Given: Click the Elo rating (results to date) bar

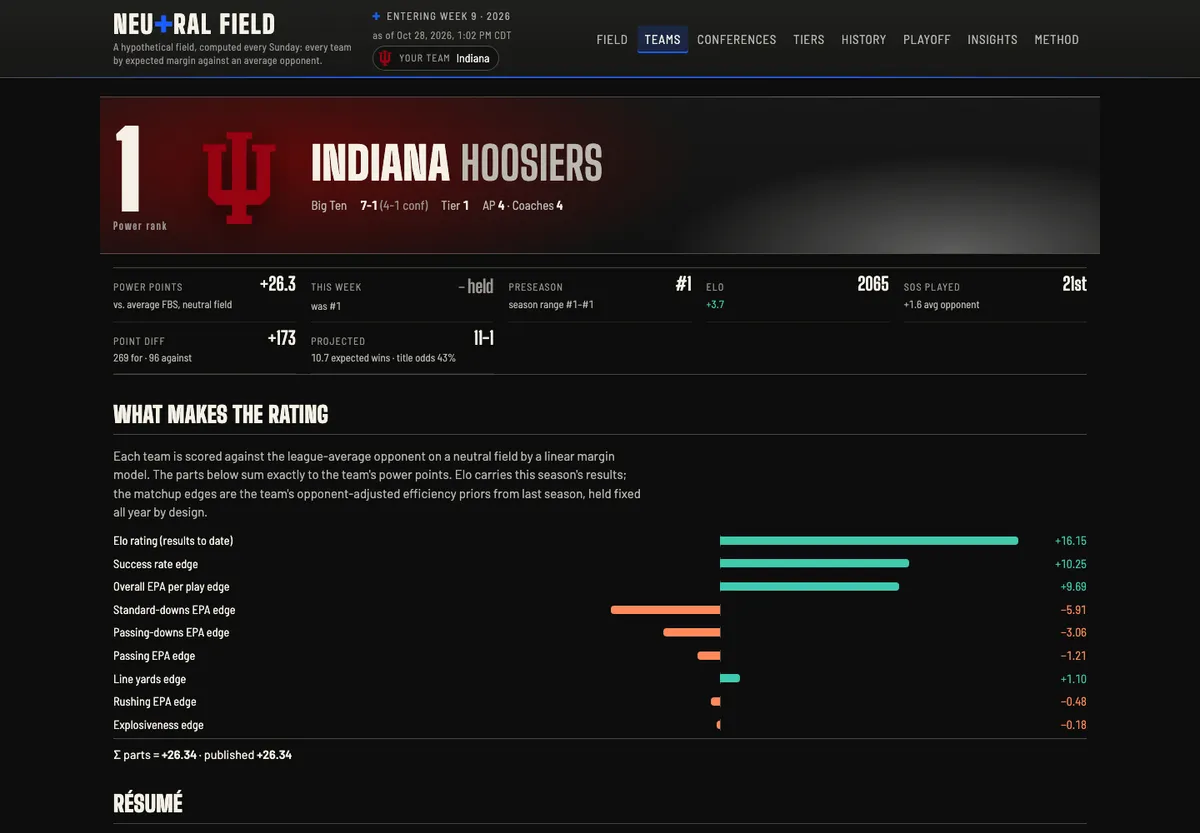Looking at the screenshot, I should pyautogui.click(x=869, y=541).
